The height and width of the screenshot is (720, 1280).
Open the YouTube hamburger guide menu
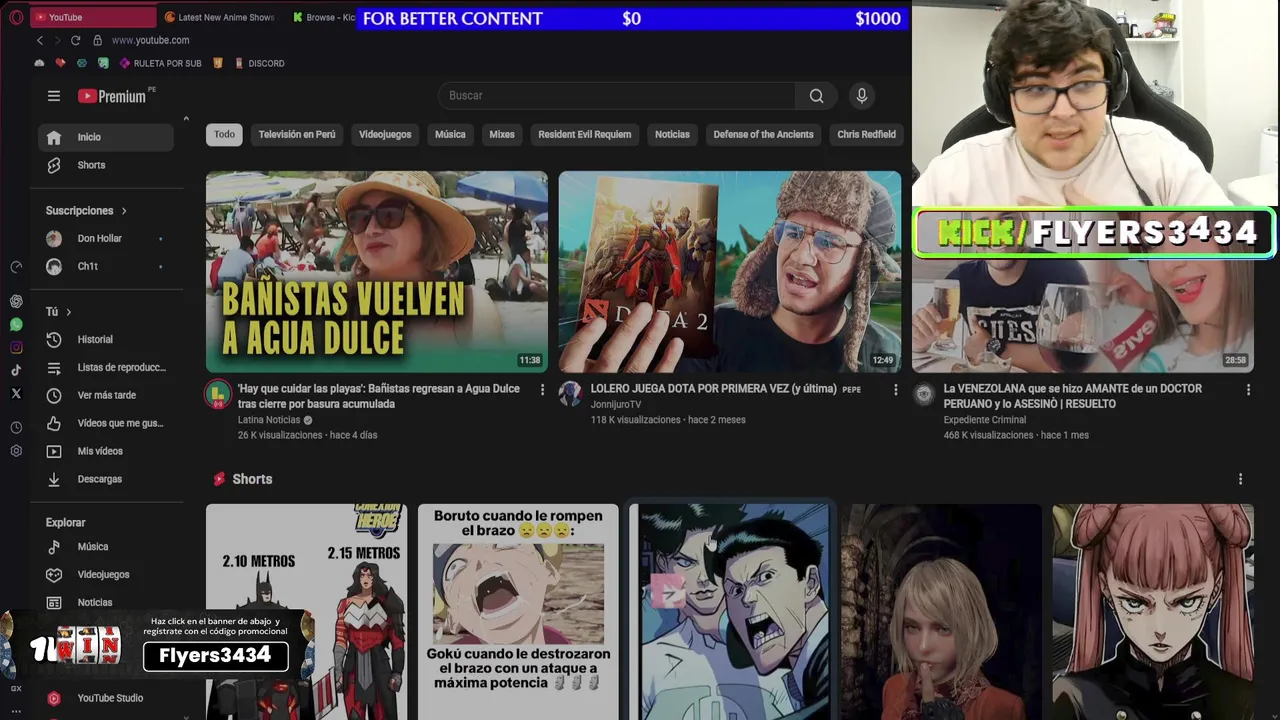click(54, 96)
